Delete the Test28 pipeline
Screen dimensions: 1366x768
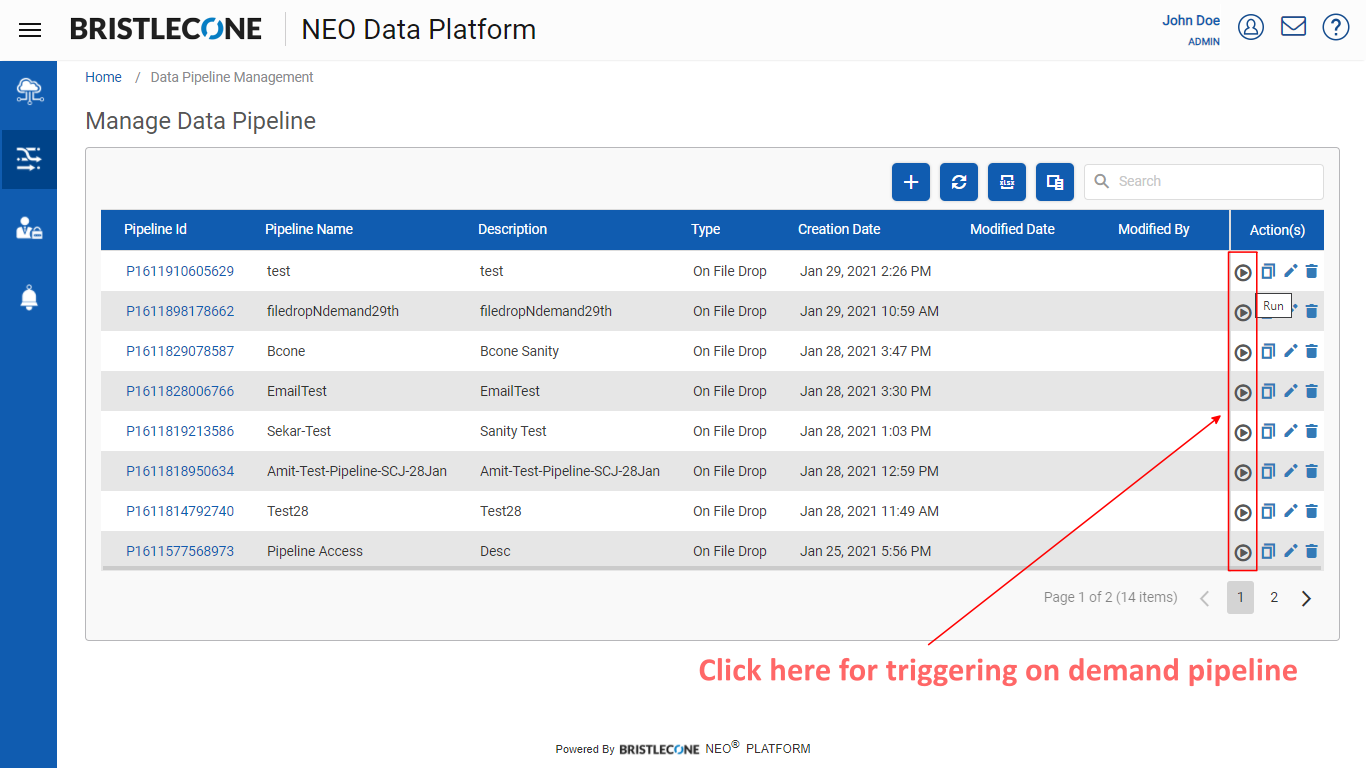tap(1312, 511)
